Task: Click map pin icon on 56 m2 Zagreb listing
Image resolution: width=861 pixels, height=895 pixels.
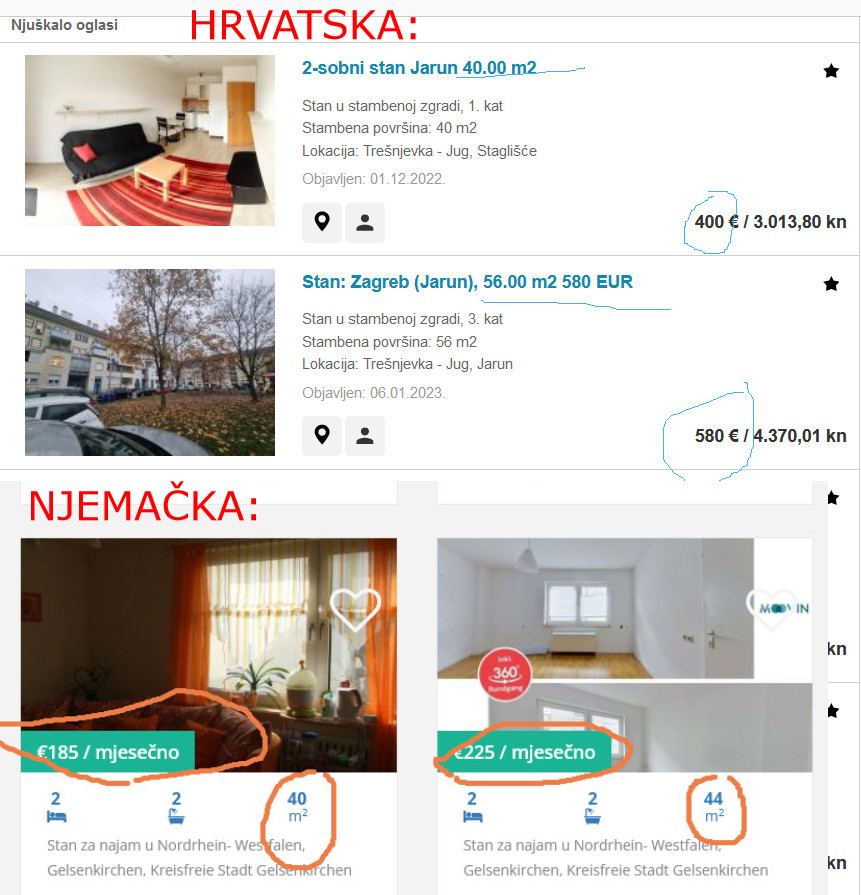Action: (322, 436)
